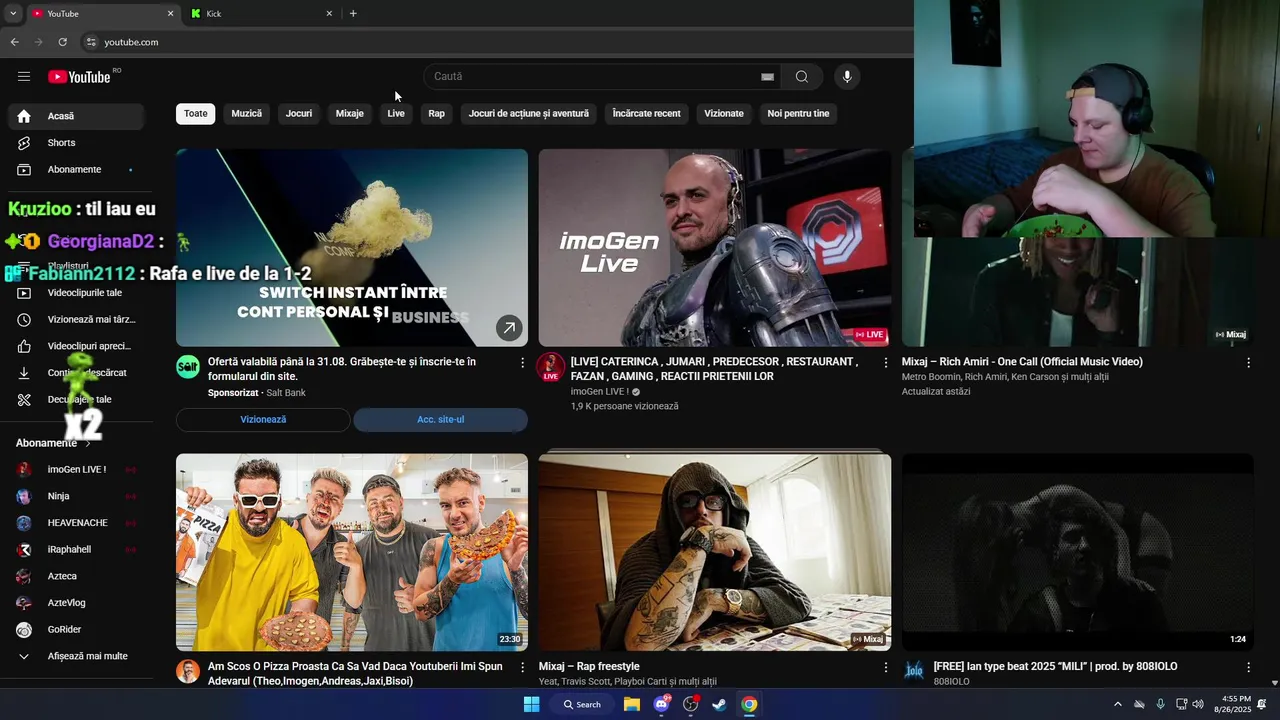Image resolution: width=1280 pixels, height=720 pixels.
Task: Open Videoclipuri apreciate in sidebar
Action: 76,347
